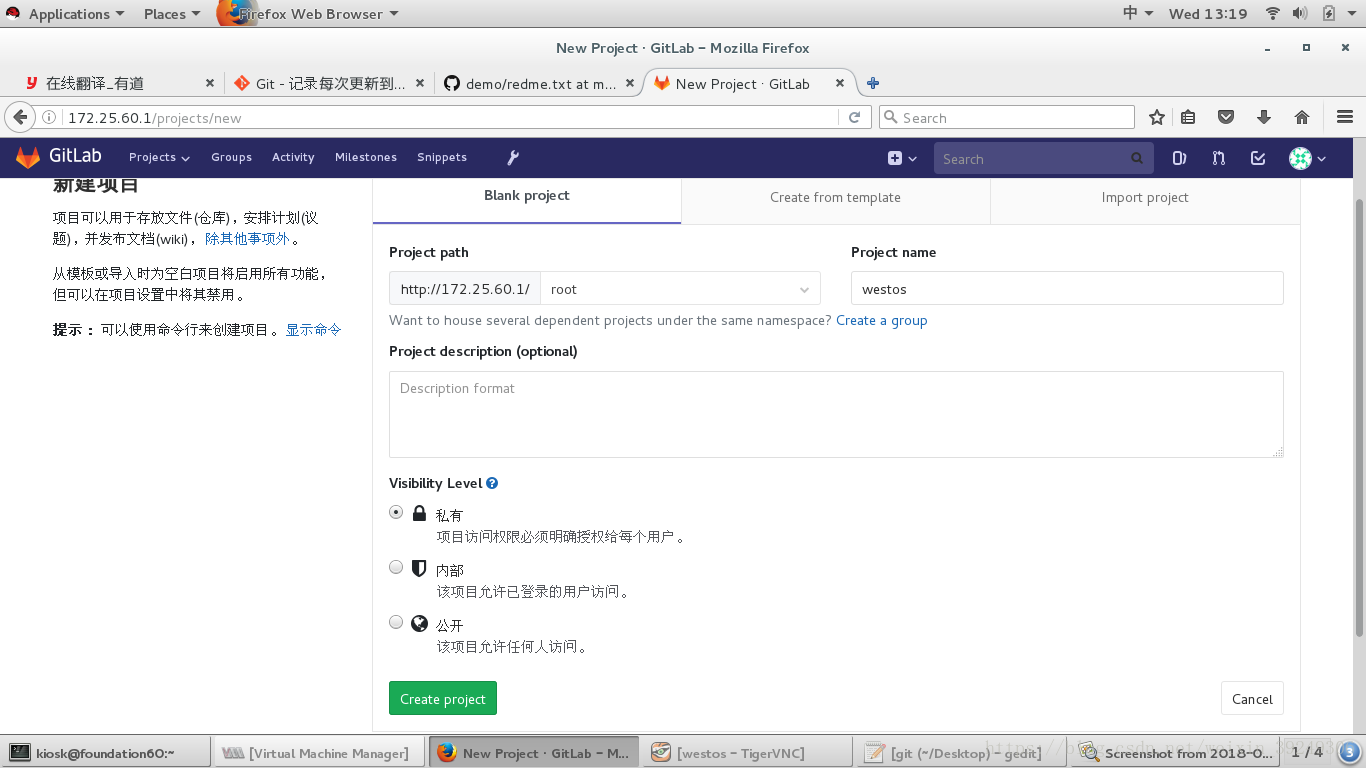This screenshot has width=1366, height=768.
Task: Open the issues icon in GitLab navbar
Action: click(1179, 158)
